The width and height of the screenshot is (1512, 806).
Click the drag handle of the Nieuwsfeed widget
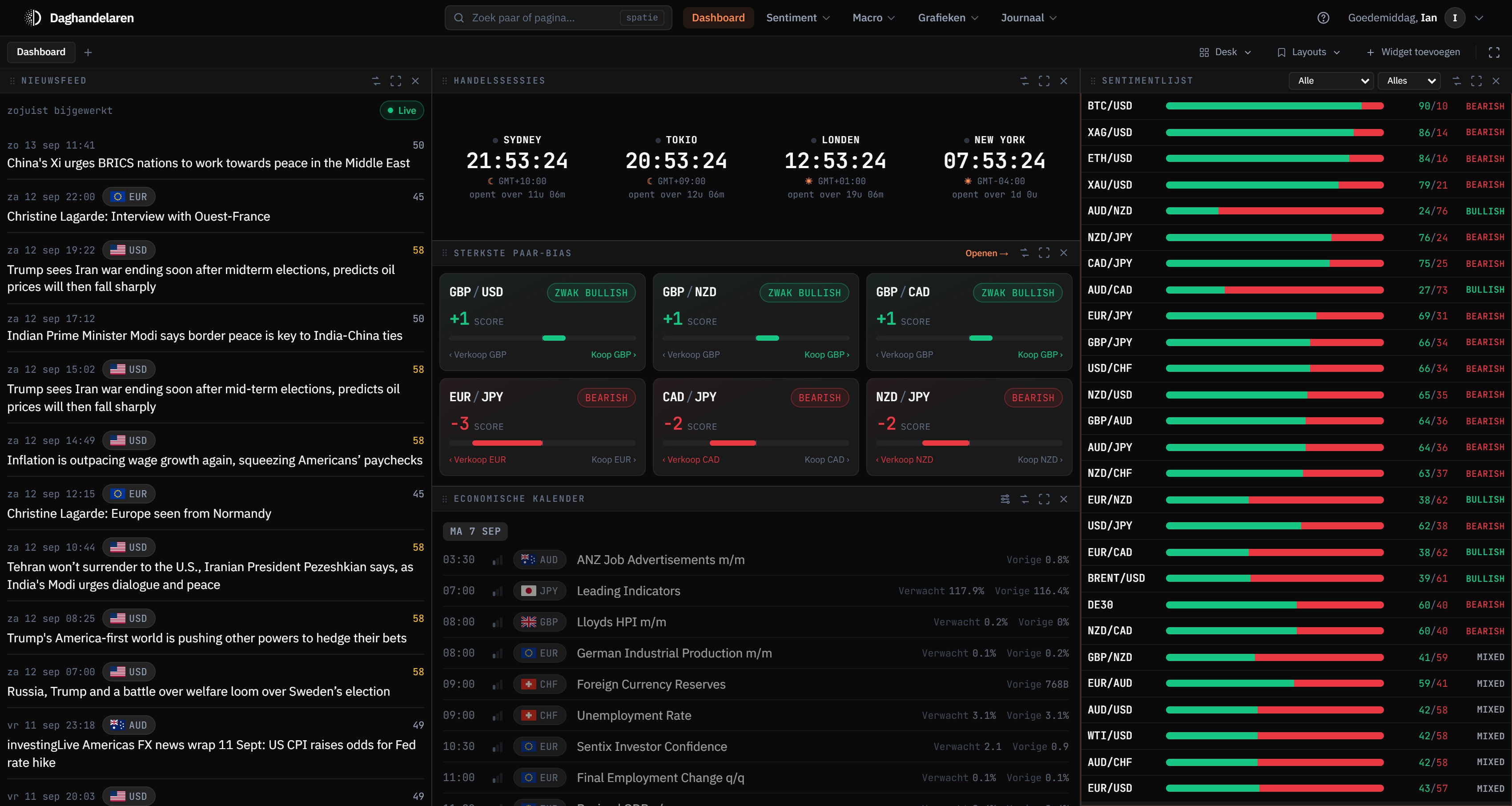(x=12, y=81)
